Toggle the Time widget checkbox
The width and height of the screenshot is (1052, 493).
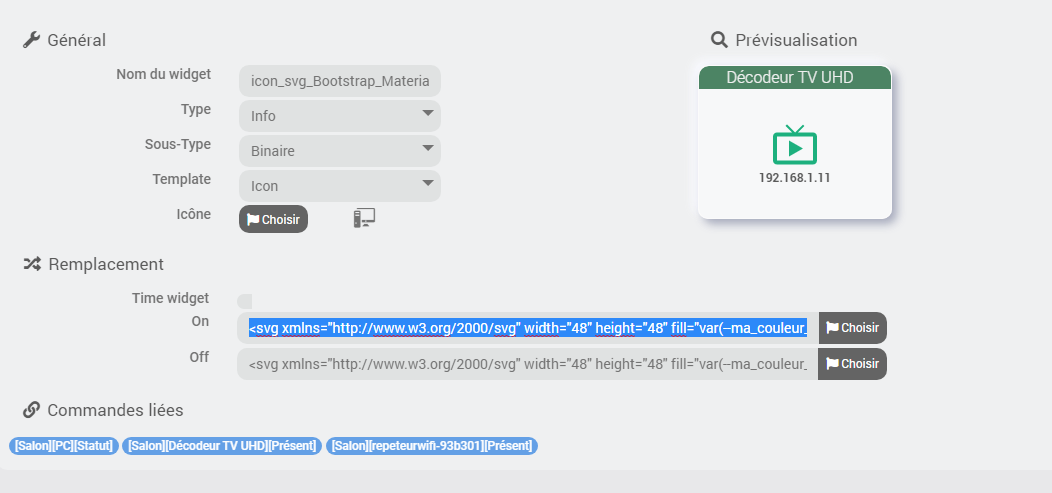click(245, 301)
